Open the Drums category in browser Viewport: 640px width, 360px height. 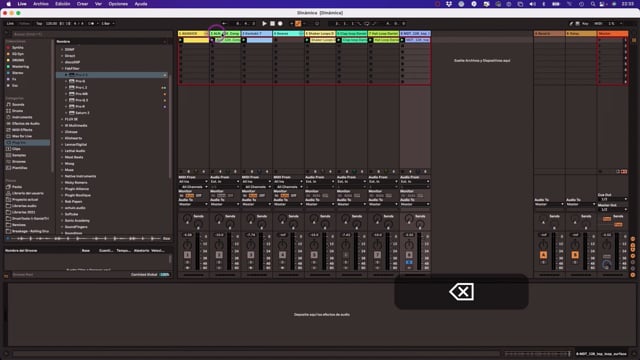18,111
